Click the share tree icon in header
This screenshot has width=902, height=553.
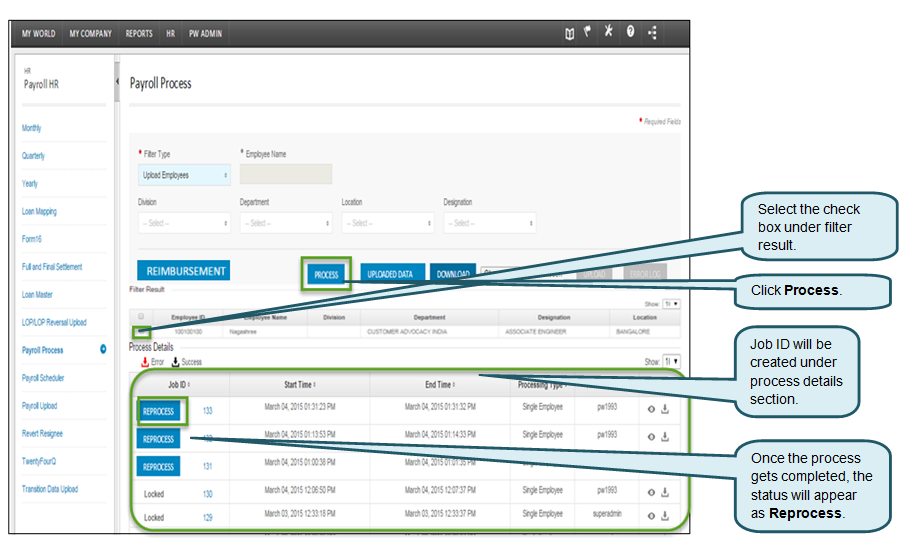pyautogui.click(x=653, y=33)
